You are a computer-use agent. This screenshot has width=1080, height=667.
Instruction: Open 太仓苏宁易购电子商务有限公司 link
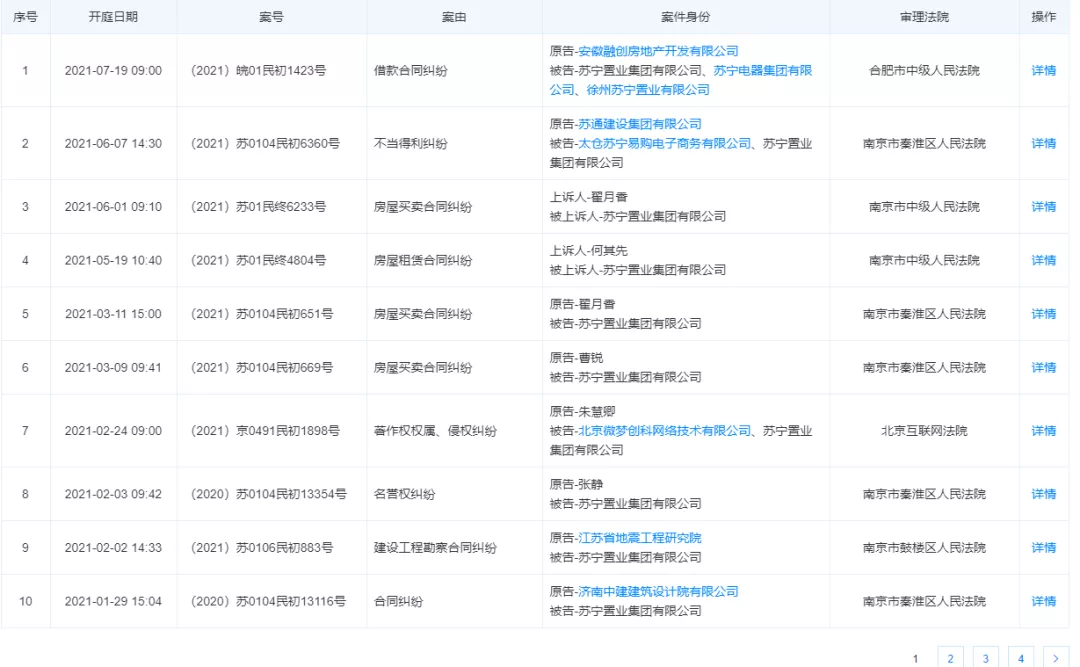point(664,143)
